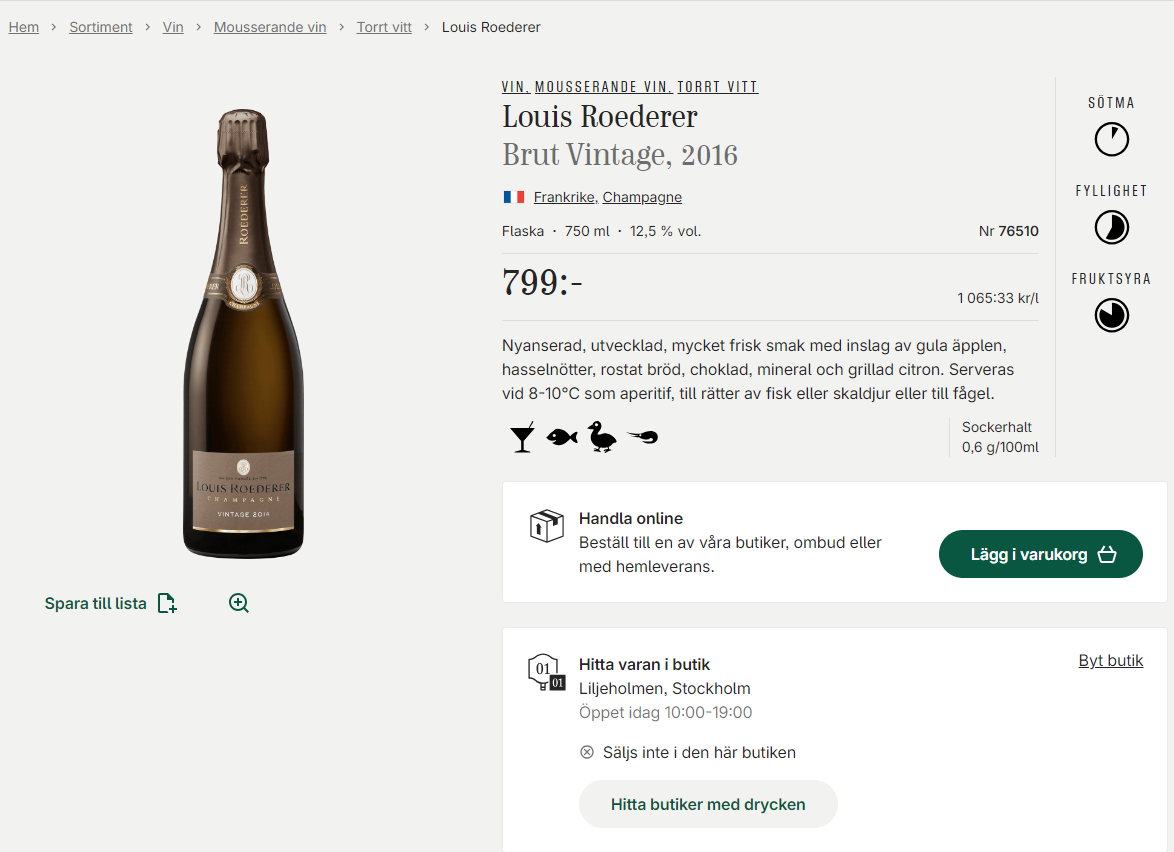This screenshot has width=1174, height=852.
Task: Open the Frankrike country link
Action: 564,197
